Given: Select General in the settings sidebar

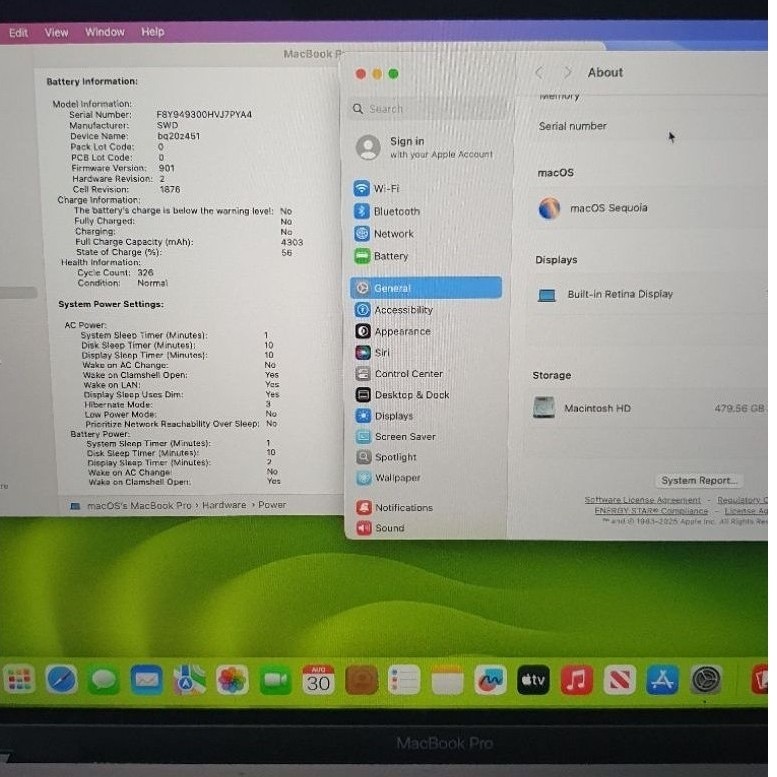Looking at the screenshot, I should click(x=426, y=288).
